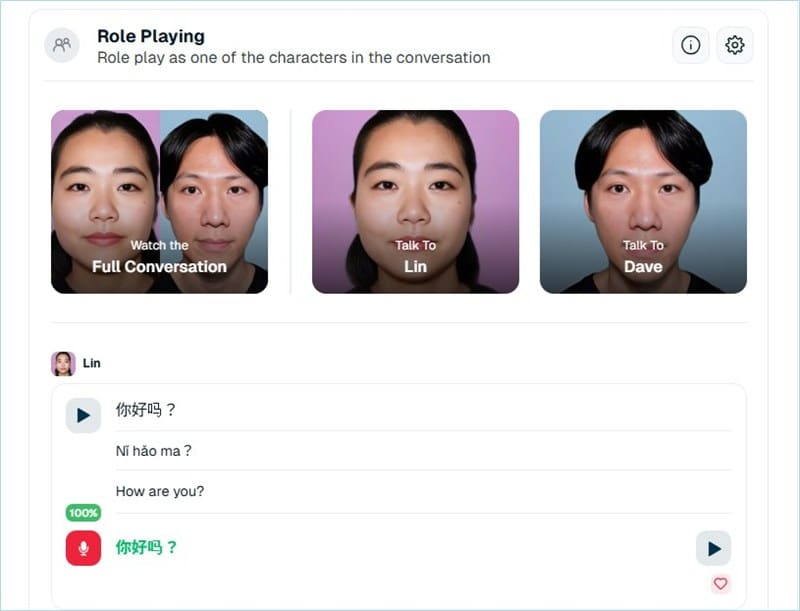Favorite the phrase with heart icon
This screenshot has height=611, width=800.
(720, 583)
